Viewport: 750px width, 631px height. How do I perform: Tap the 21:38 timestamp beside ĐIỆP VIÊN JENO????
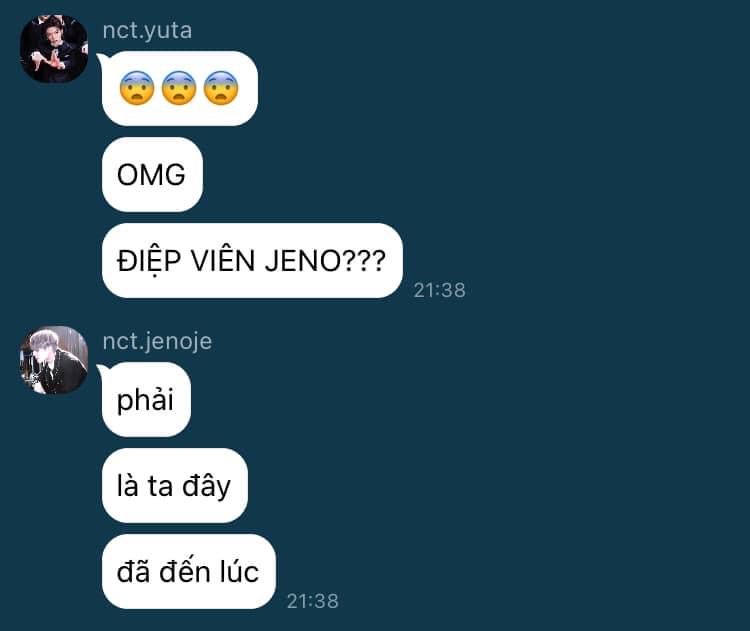(x=440, y=290)
